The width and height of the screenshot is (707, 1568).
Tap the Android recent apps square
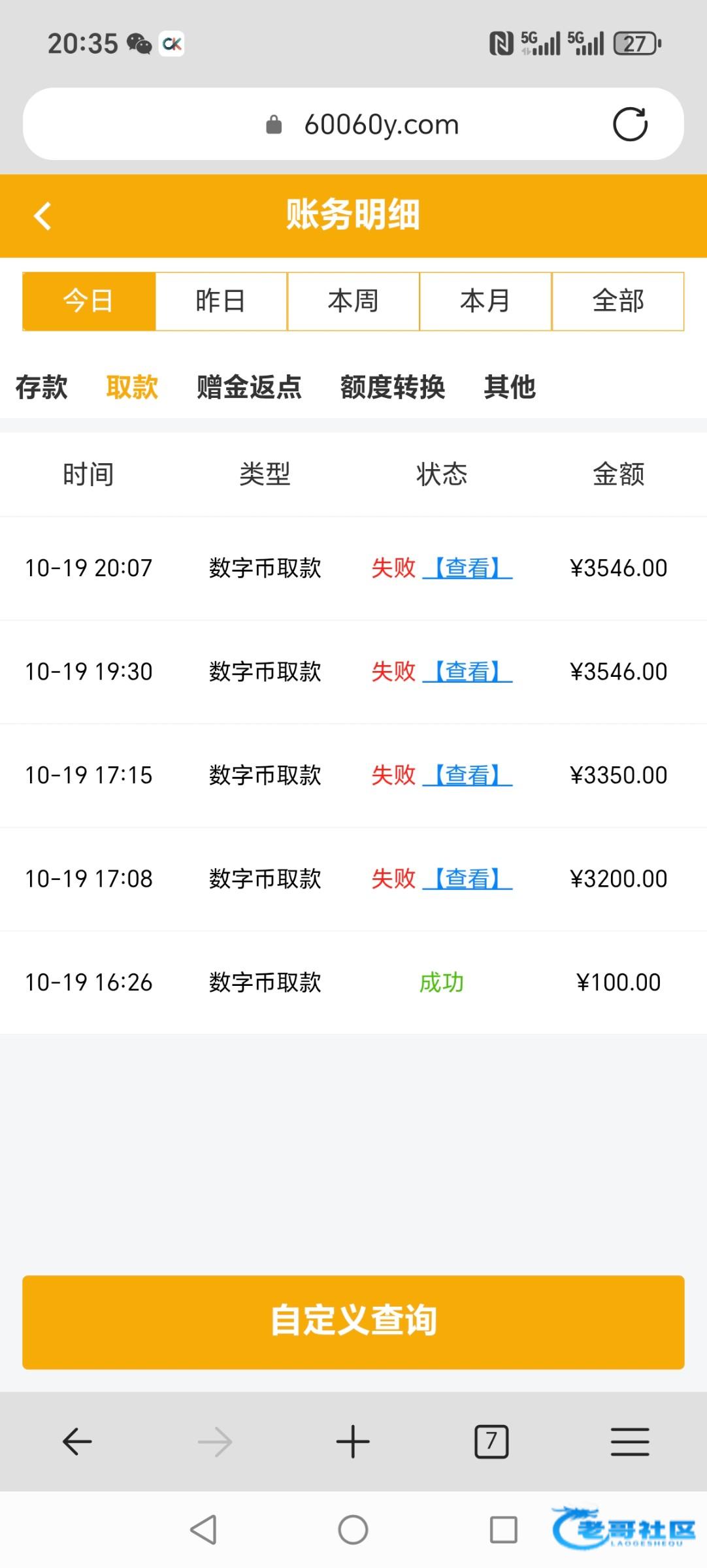[x=503, y=1529]
